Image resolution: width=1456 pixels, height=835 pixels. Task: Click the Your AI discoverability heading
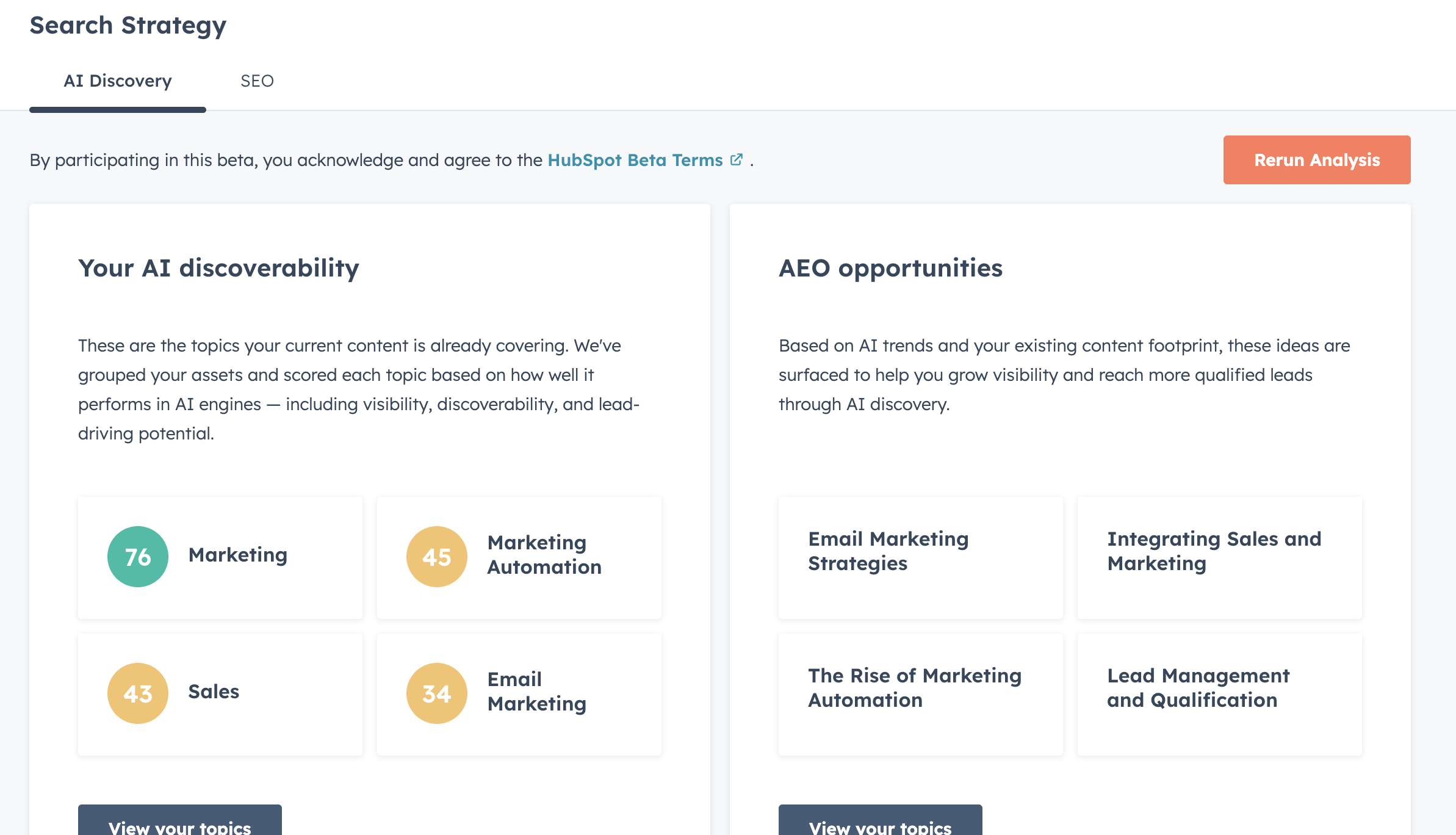pos(218,269)
